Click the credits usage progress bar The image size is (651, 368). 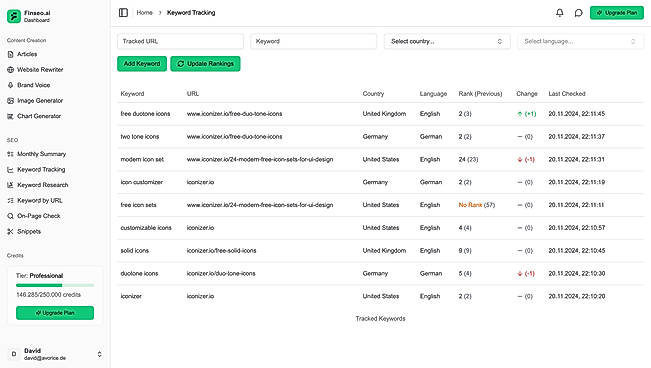point(55,285)
